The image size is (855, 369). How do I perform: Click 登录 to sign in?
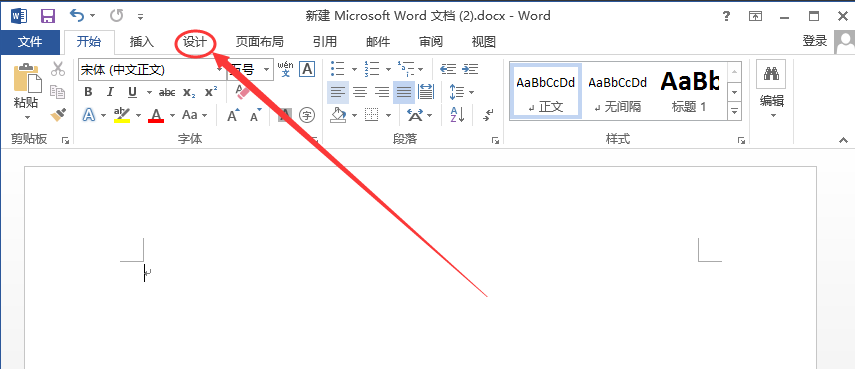pos(815,40)
